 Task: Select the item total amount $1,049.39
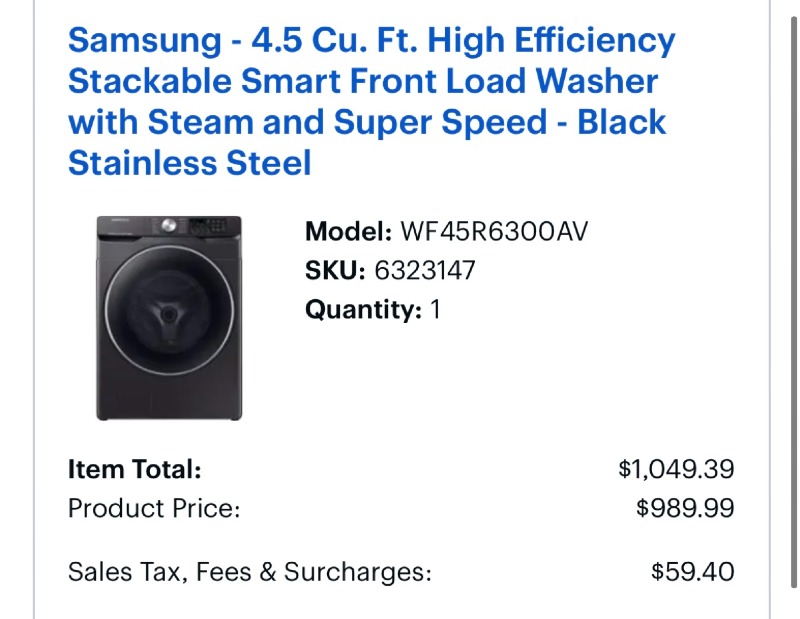pyautogui.click(x=676, y=469)
